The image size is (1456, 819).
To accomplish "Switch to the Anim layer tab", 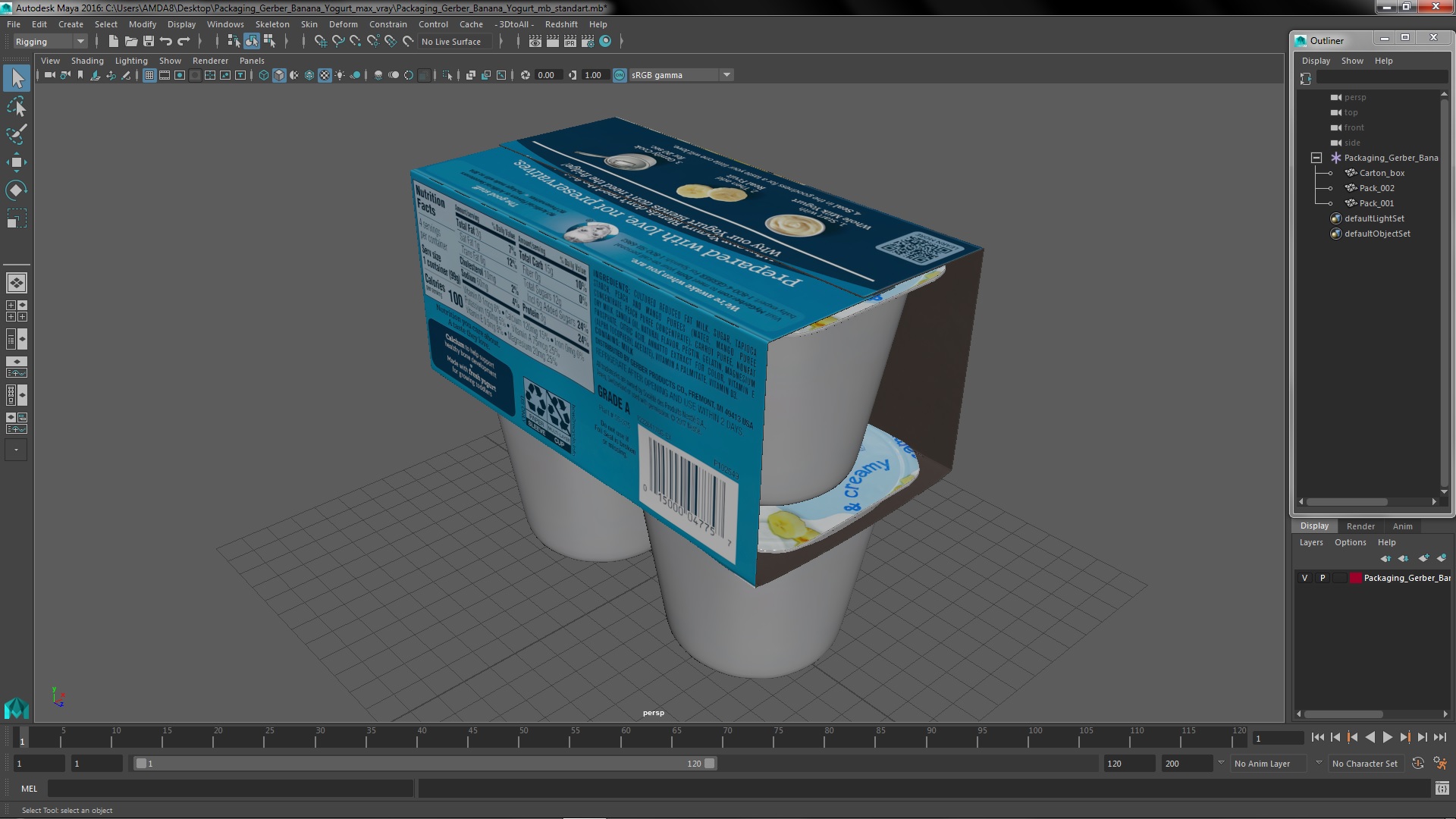I will (1402, 526).
